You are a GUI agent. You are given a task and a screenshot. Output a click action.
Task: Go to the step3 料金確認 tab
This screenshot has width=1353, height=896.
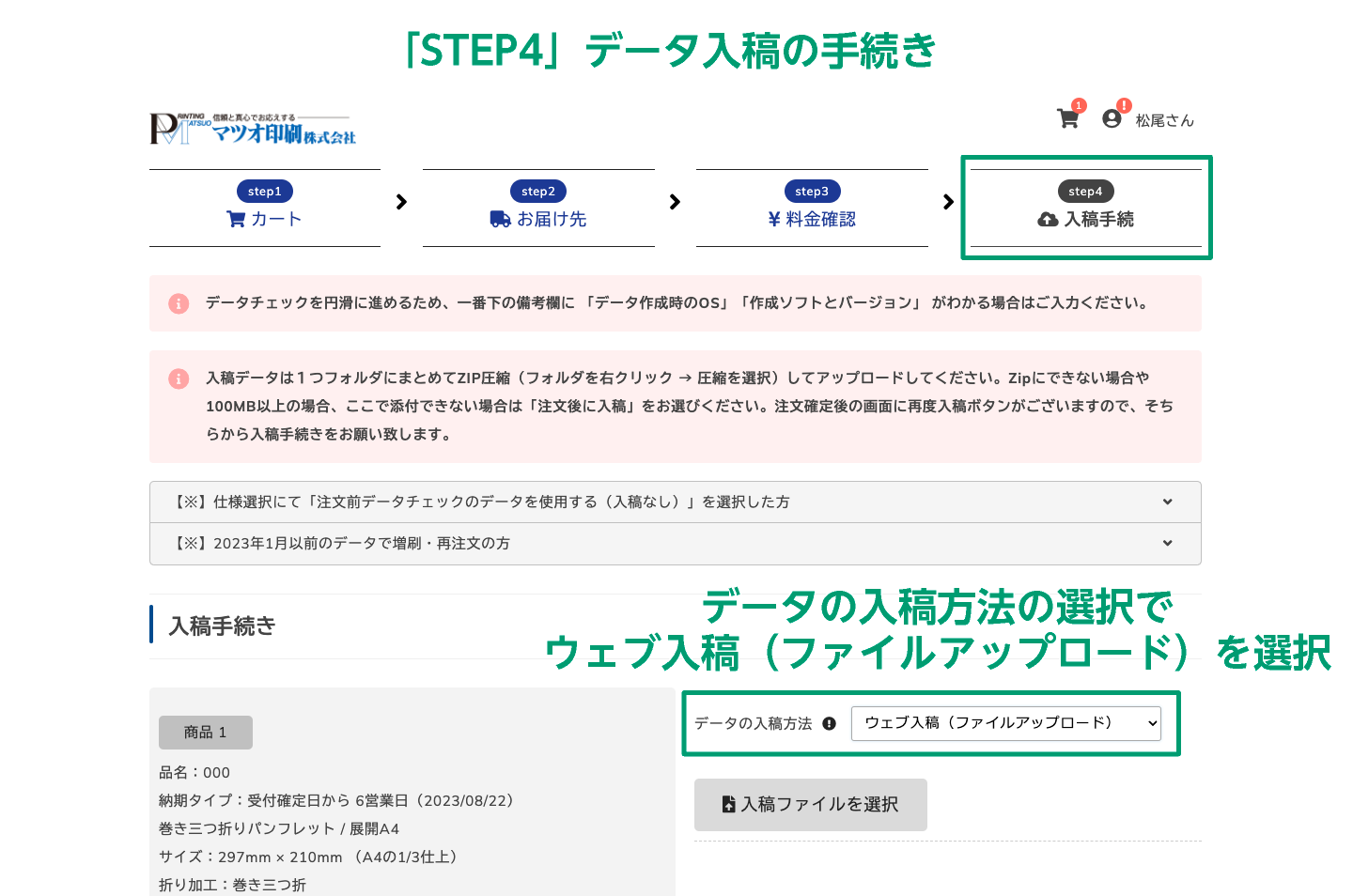(x=812, y=208)
